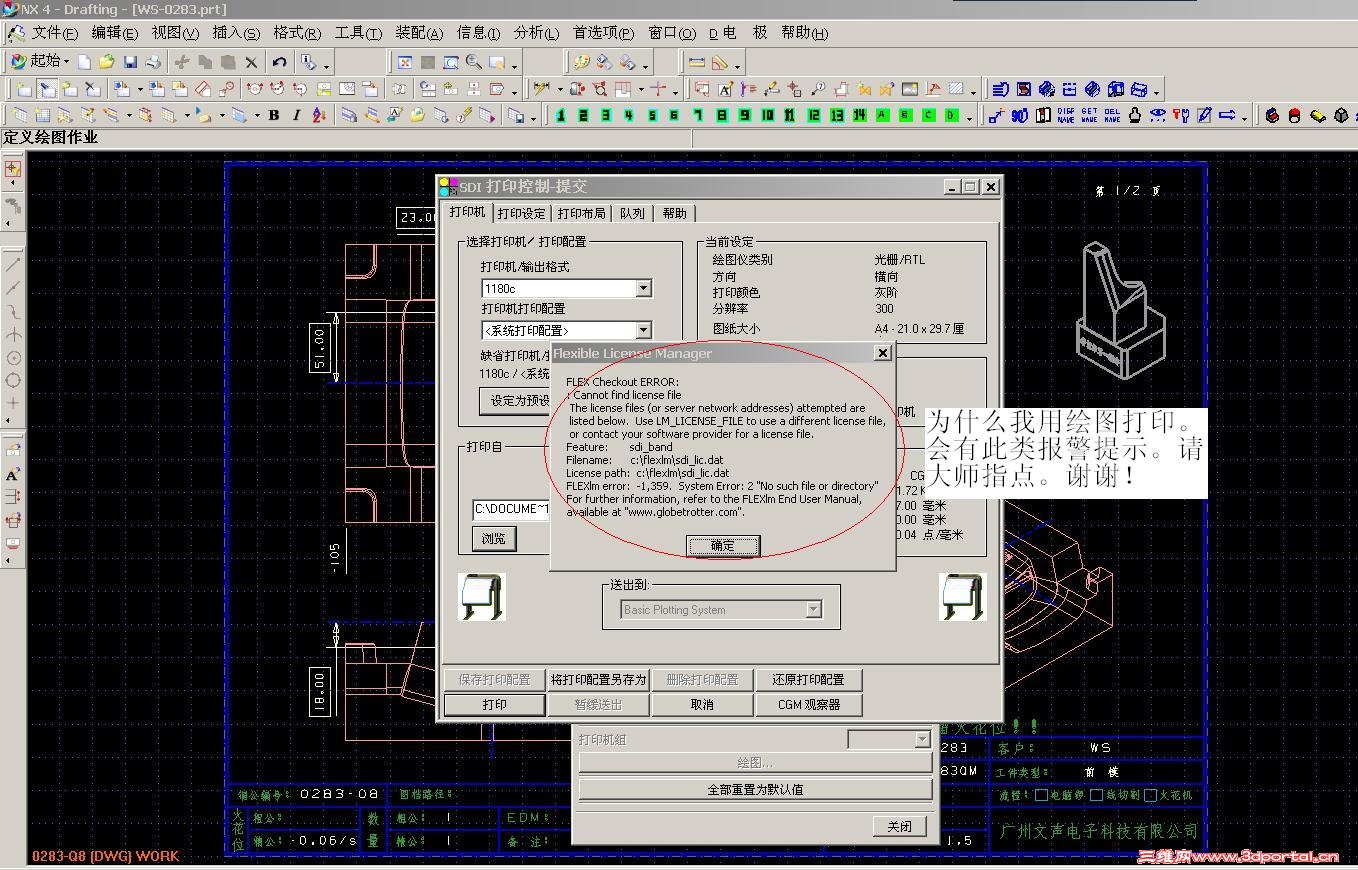This screenshot has width=1358, height=870.
Task: Click the eye icon in the toolbar
Action: coord(1159,116)
